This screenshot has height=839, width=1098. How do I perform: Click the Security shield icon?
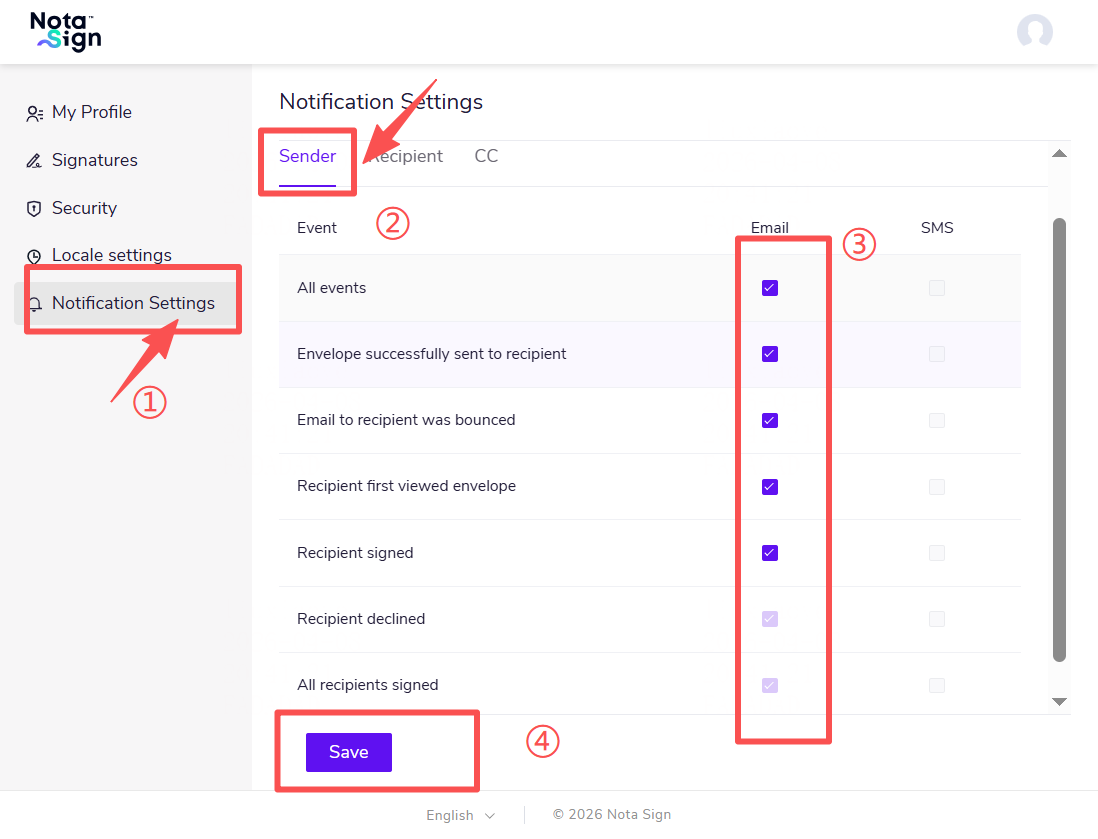tap(34, 209)
